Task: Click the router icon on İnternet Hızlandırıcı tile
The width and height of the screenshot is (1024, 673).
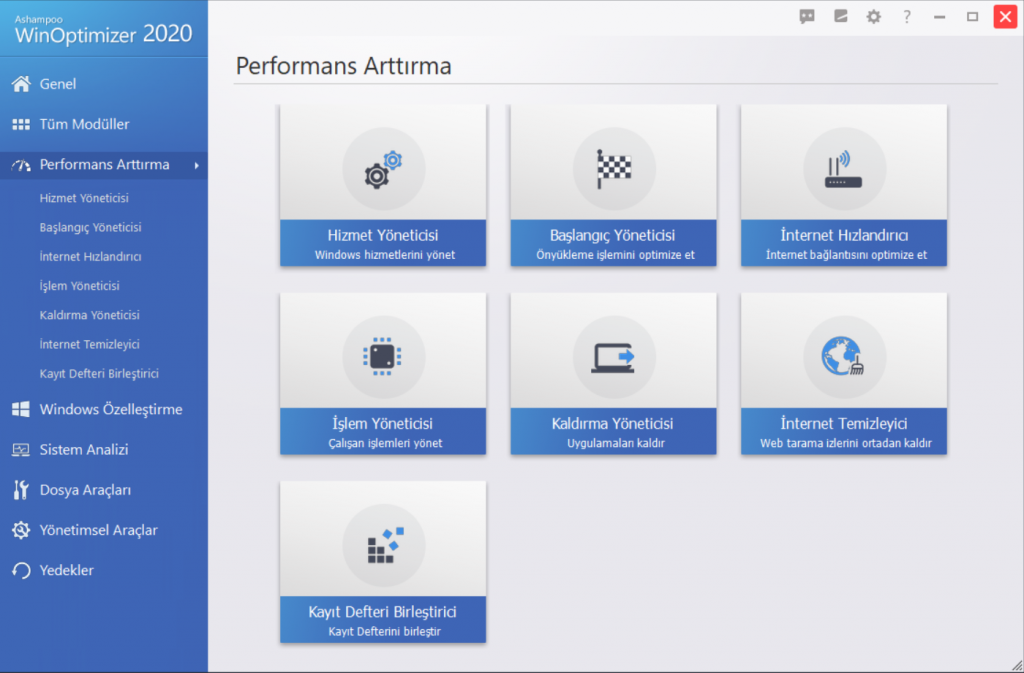Action: tap(844, 169)
